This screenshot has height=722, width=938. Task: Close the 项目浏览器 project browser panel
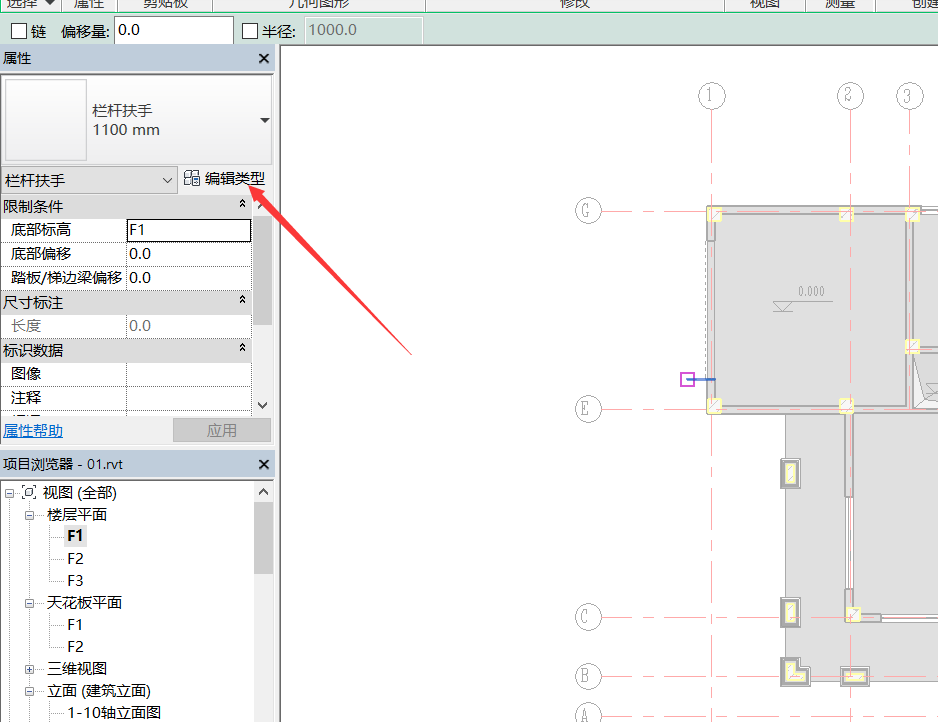[264, 465]
